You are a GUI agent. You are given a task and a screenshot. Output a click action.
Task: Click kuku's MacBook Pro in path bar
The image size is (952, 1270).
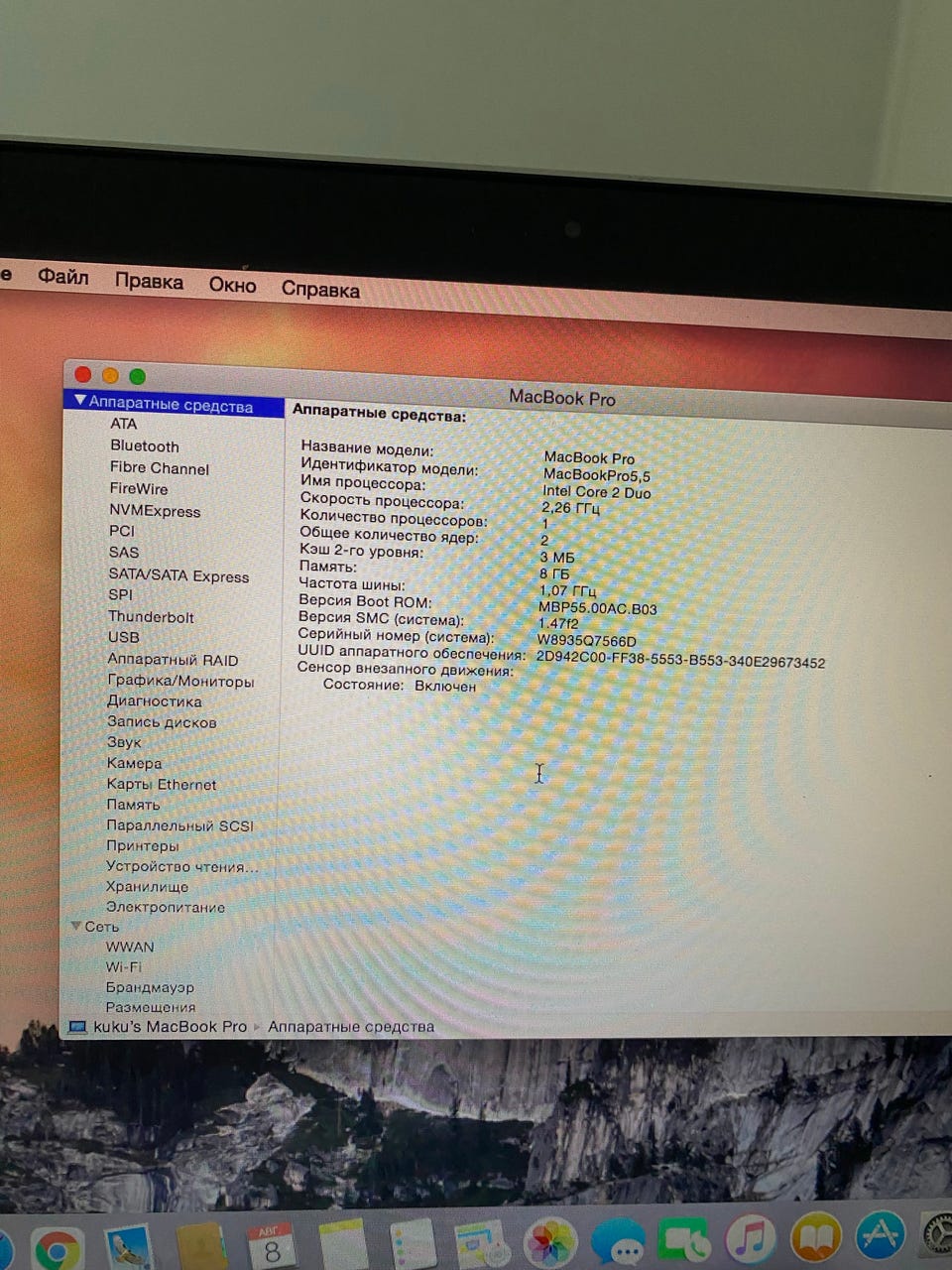(x=170, y=1027)
